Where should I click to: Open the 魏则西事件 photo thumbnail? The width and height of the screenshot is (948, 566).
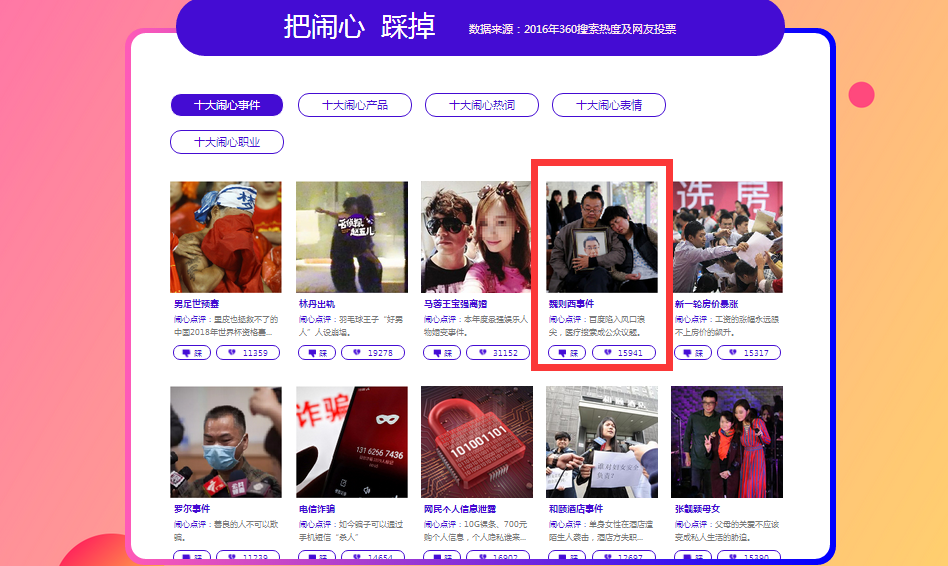point(602,237)
